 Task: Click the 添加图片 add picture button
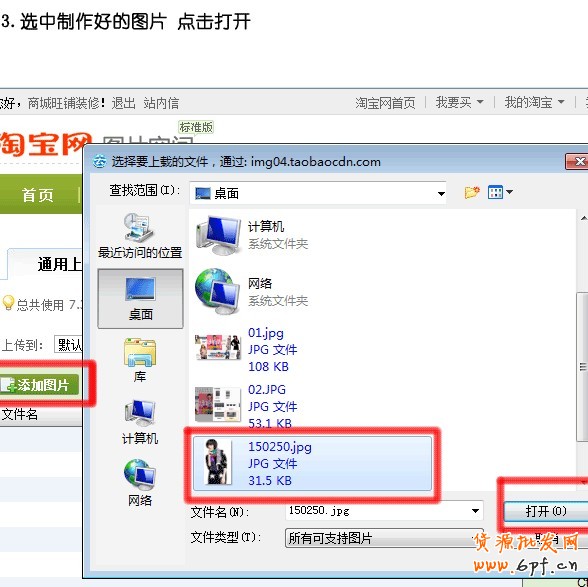[x=39, y=385]
